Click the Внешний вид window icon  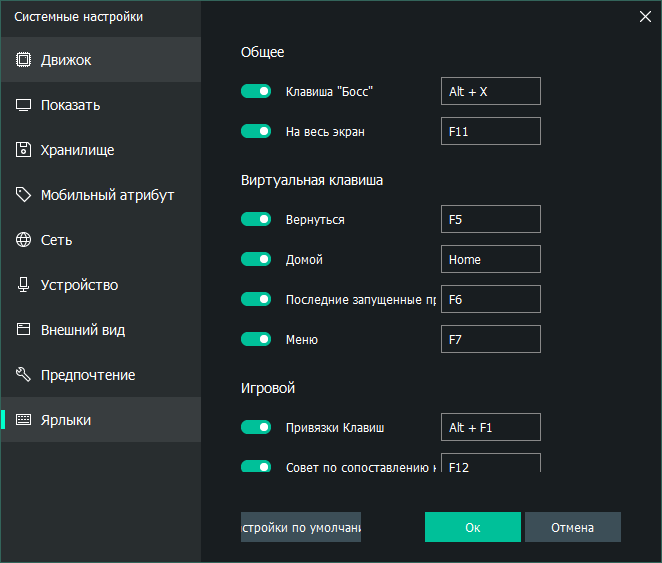tap(23, 330)
